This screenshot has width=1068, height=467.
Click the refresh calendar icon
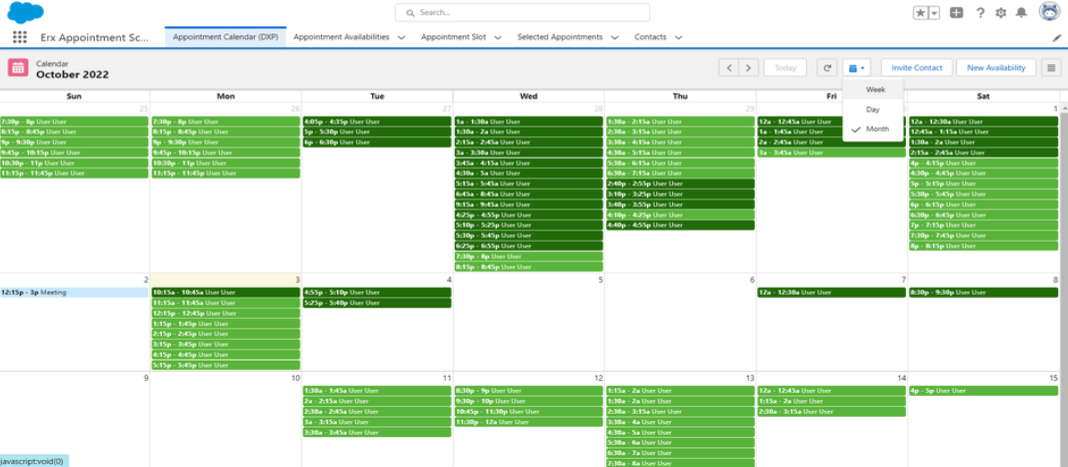click(x=827, y=68)
